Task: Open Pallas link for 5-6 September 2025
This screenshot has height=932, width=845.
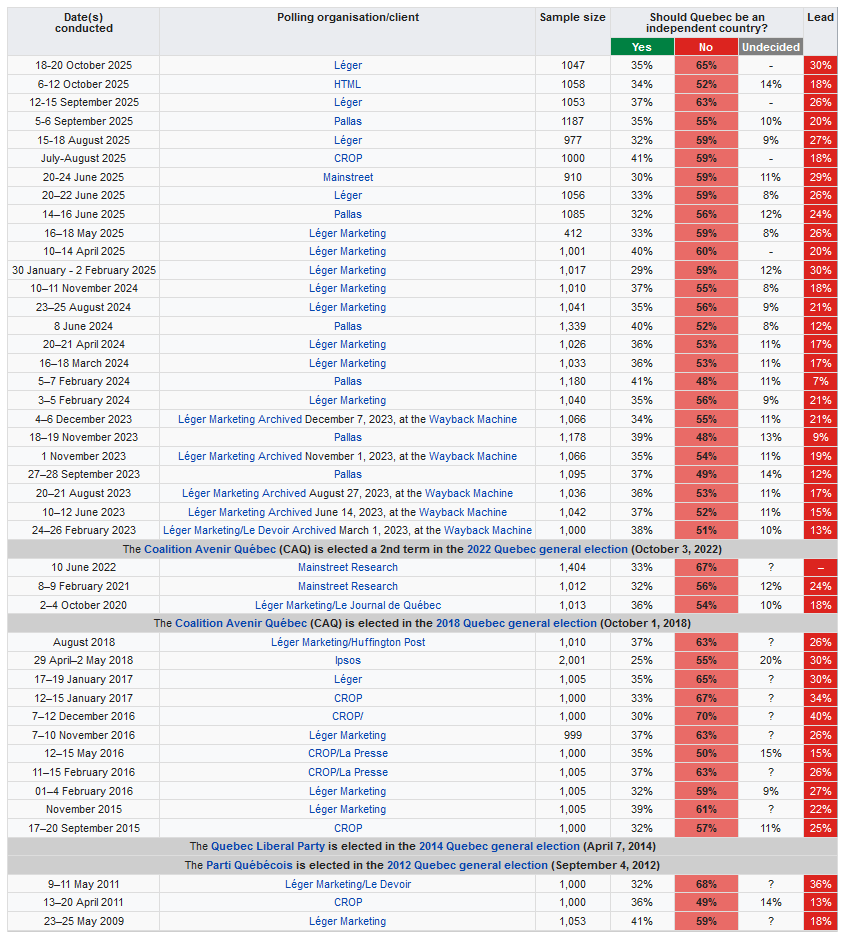Action: coord(348,121)
